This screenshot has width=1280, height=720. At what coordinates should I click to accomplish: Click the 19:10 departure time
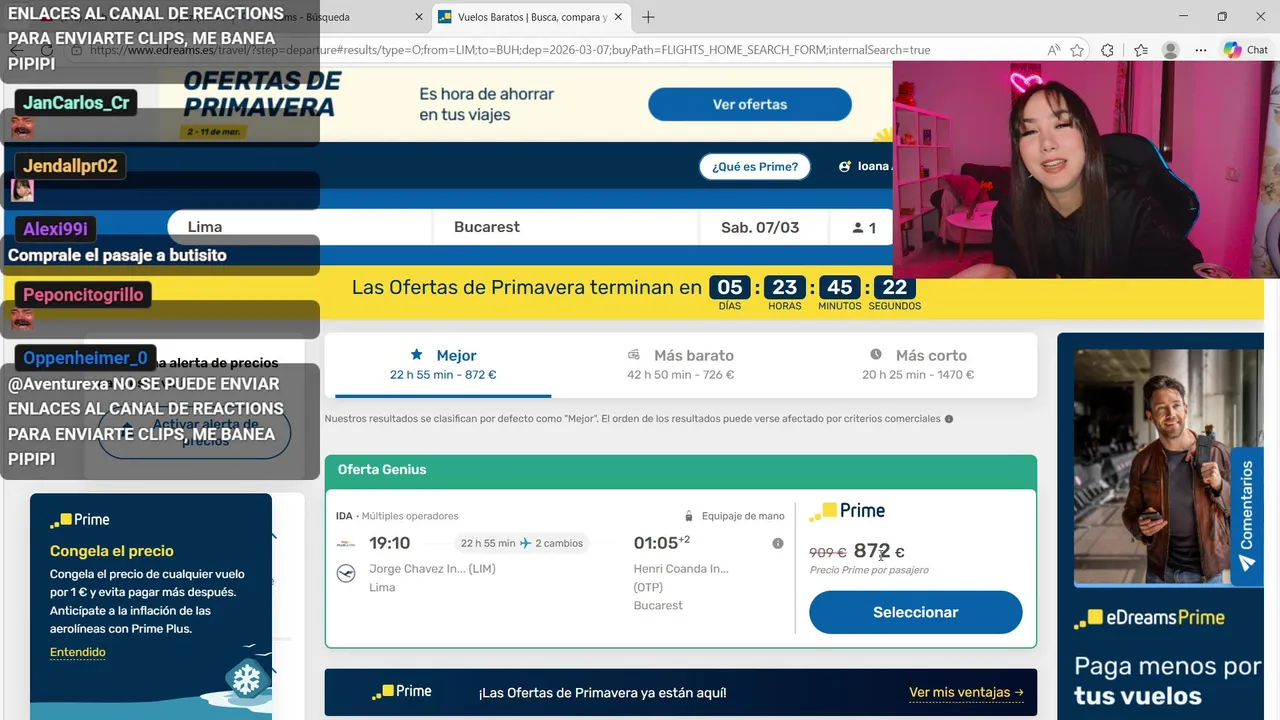(389, 543)
